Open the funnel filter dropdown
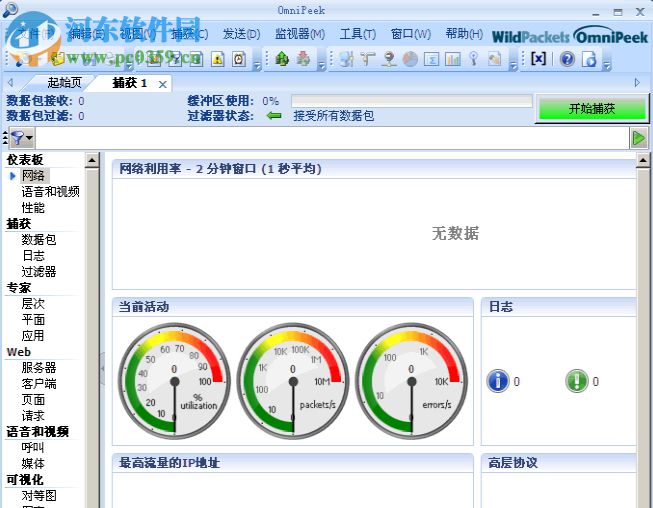Viewport: 653px width, 508px height. click(x=22, y=138)
